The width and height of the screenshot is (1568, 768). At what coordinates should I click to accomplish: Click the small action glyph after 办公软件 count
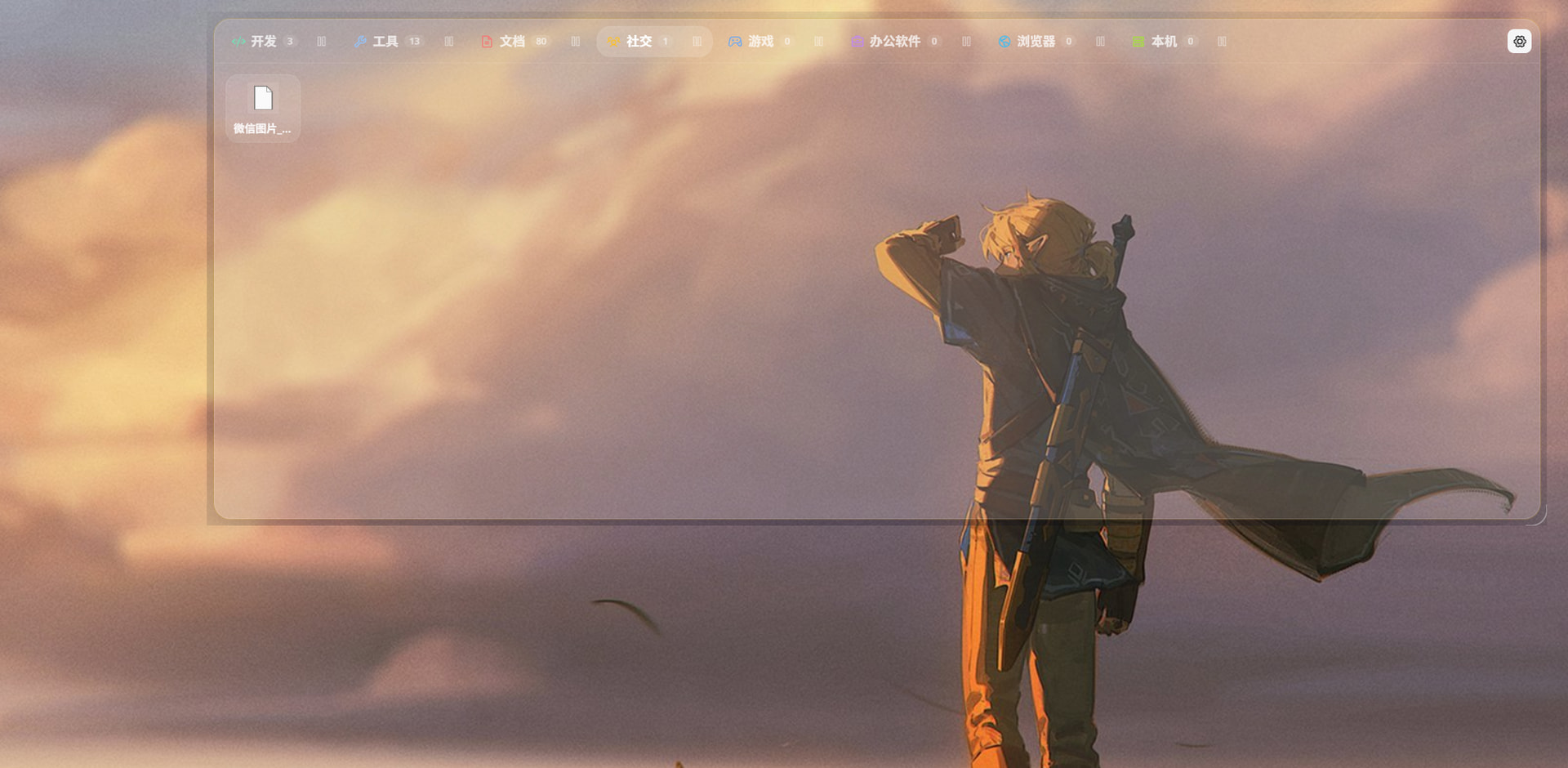pyautogui.click(x=967, y=42)
